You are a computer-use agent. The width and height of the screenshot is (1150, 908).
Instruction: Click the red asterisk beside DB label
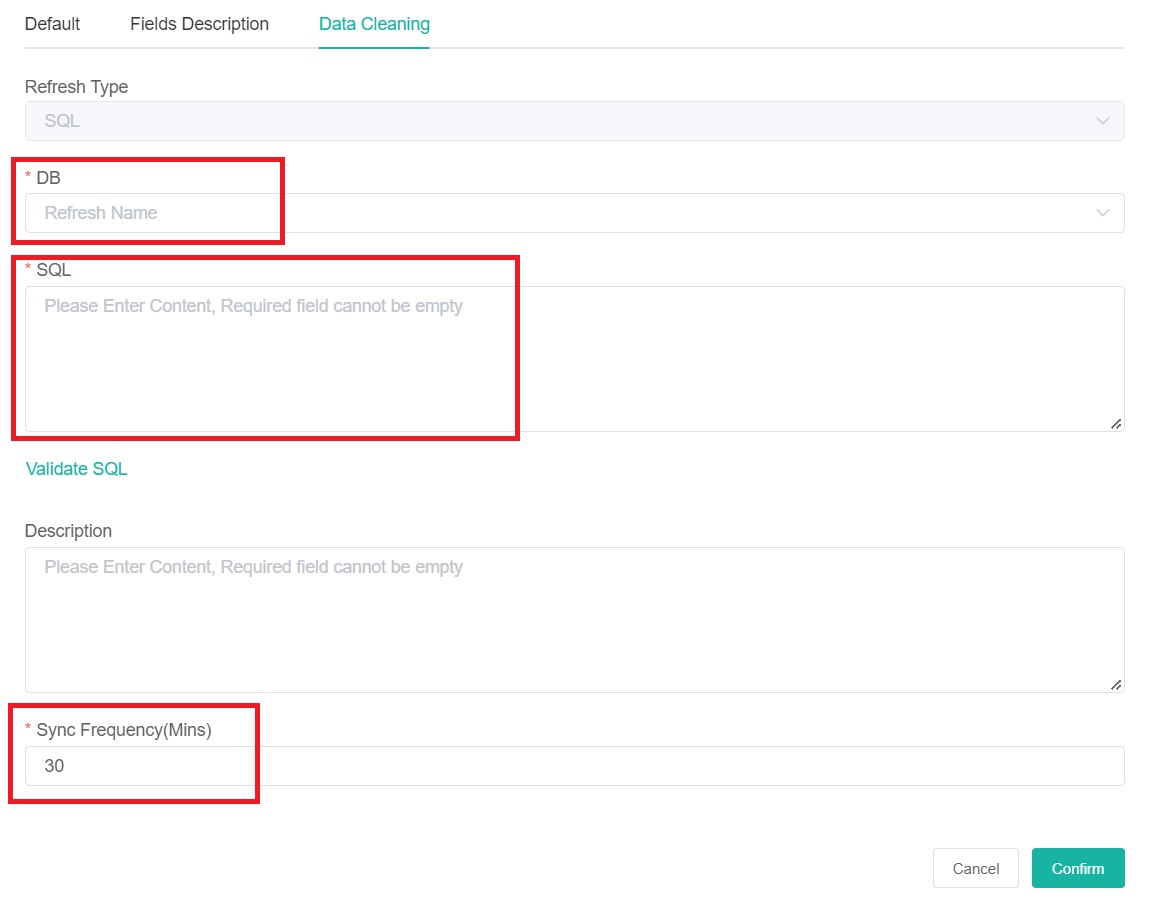point(28,177)
